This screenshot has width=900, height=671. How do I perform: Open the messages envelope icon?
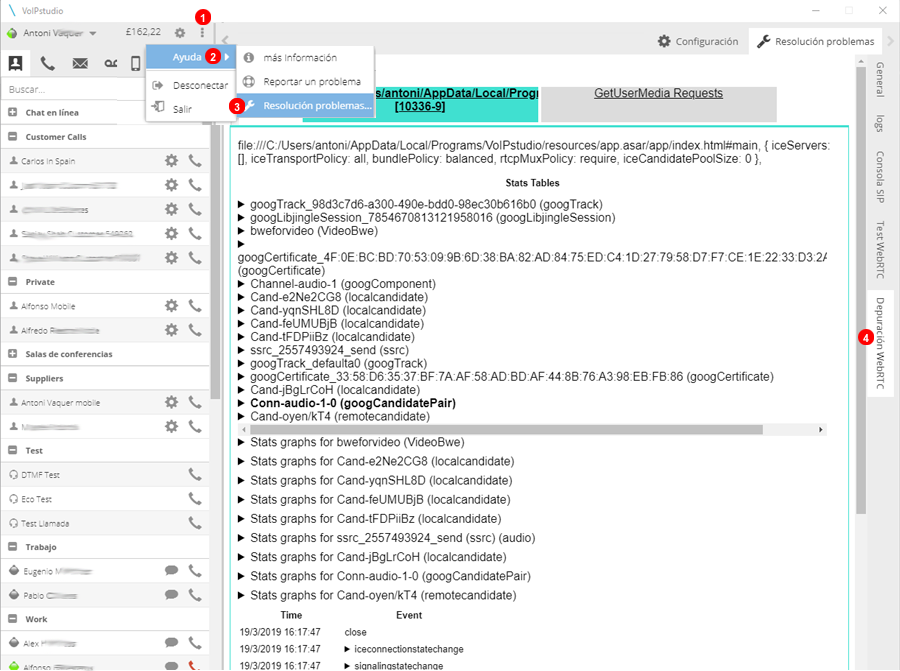coord(82,64)
